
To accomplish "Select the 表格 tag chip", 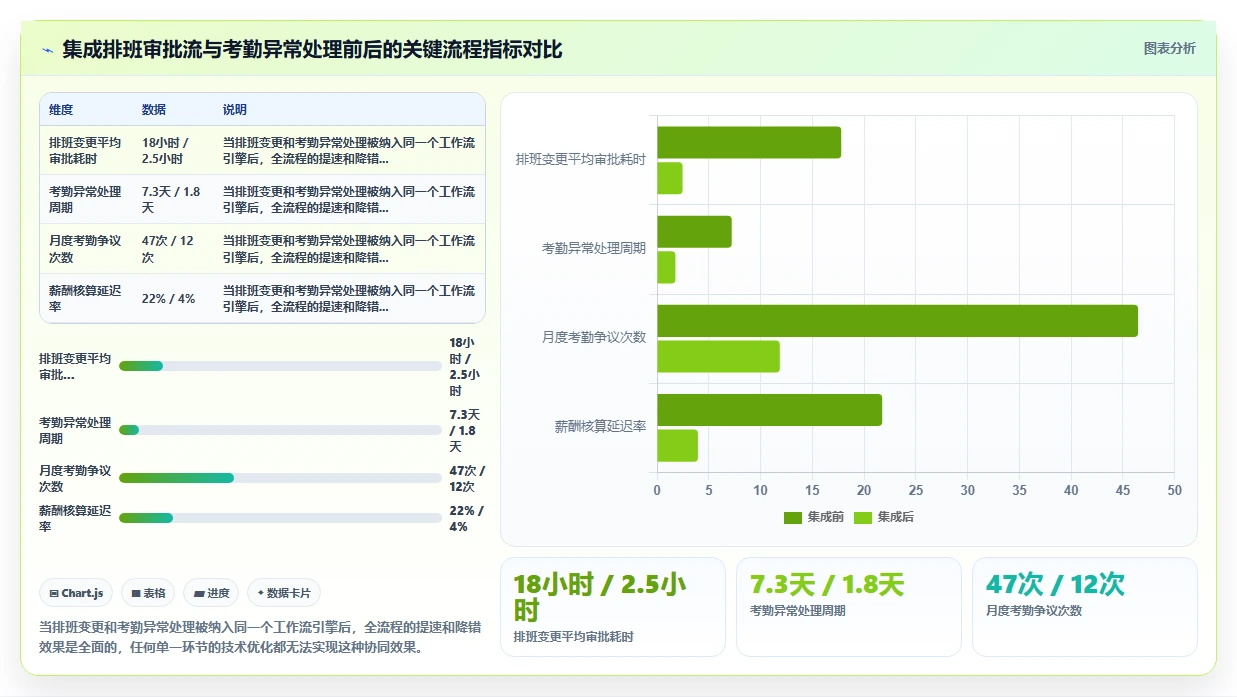I will 148,593.
